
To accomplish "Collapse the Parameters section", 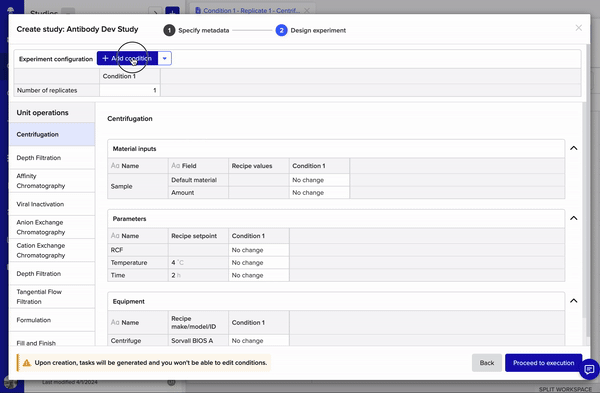I will pyautogui.click(x=574, y=218).
